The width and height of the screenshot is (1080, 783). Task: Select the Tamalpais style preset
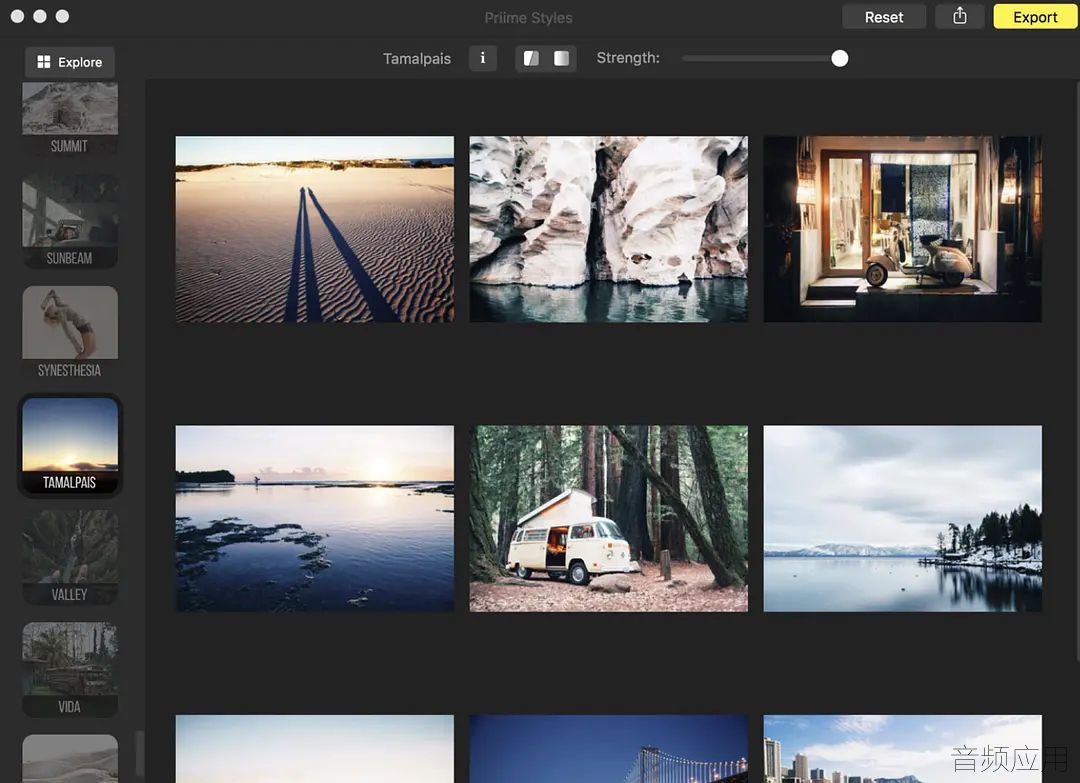(x=70, y=445)
